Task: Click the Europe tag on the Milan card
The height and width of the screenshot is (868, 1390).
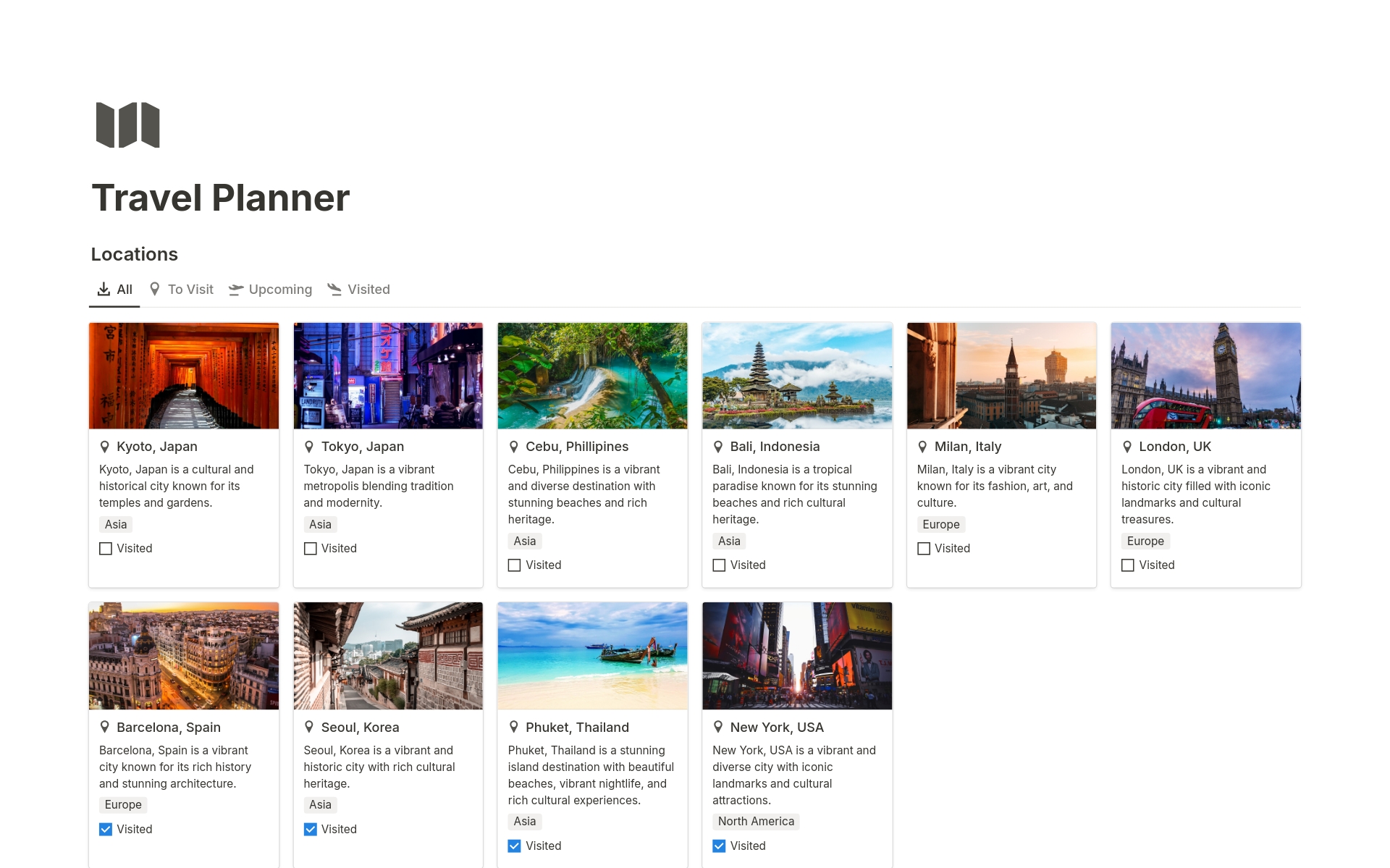Action: coord(940,524)
